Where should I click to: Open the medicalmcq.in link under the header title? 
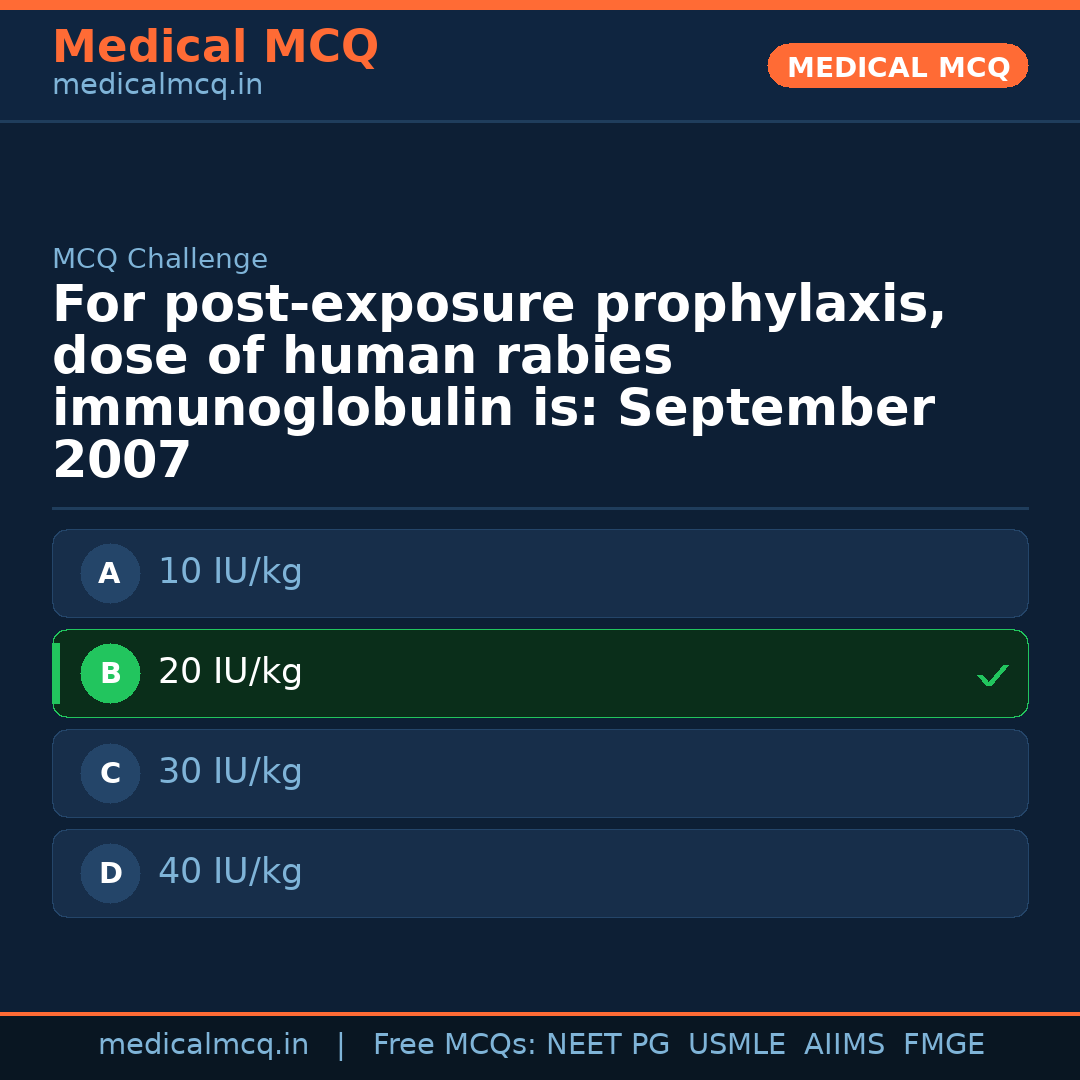[x=157, y=86]
